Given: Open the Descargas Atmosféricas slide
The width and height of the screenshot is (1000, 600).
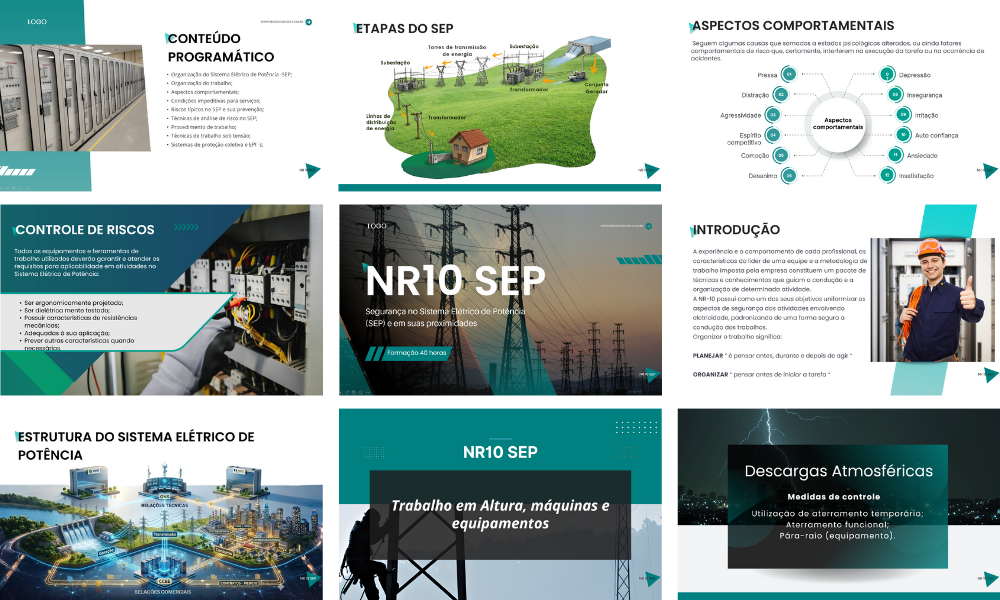Looking at the screenshot, I should [x=838, y=500].
